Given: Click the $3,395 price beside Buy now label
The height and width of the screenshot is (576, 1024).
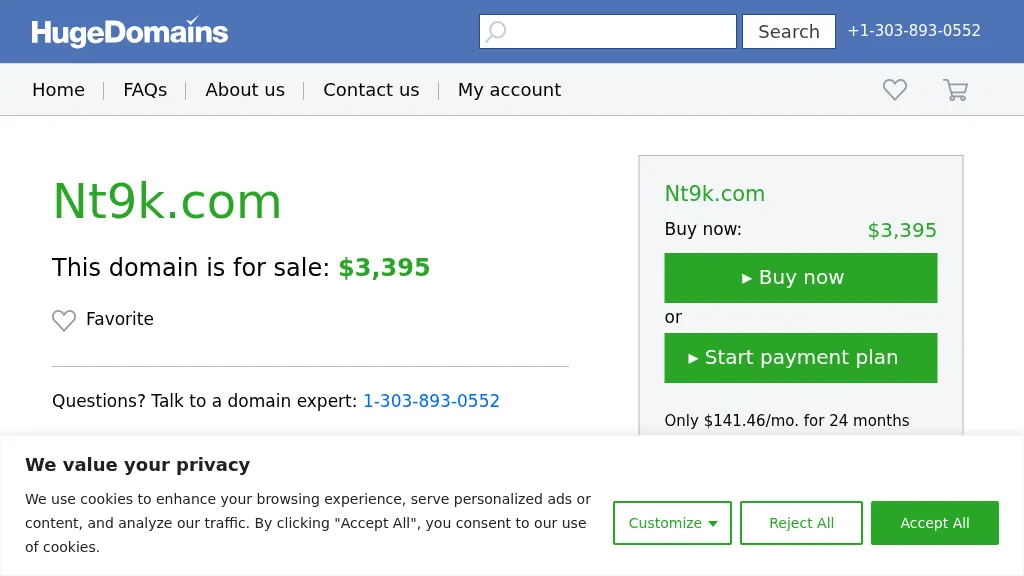Looking at the screenshot, I should tap(902, 230).
